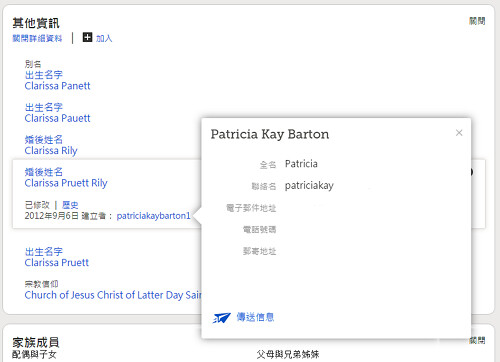Open contributor patriciakaybarton1 profile link
Image resolution: width=500 pixels, height=362 pixels.
[153, 216]
